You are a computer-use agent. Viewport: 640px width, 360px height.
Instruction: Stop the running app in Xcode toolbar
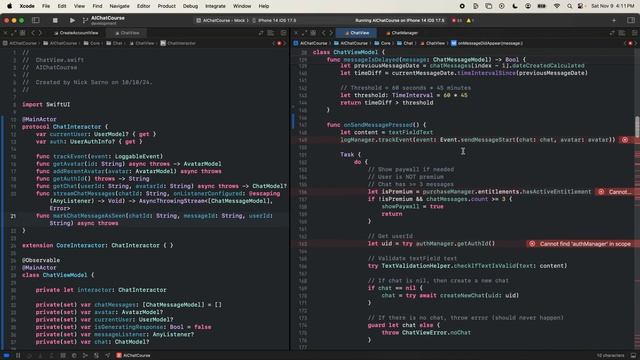pos(55,20)
